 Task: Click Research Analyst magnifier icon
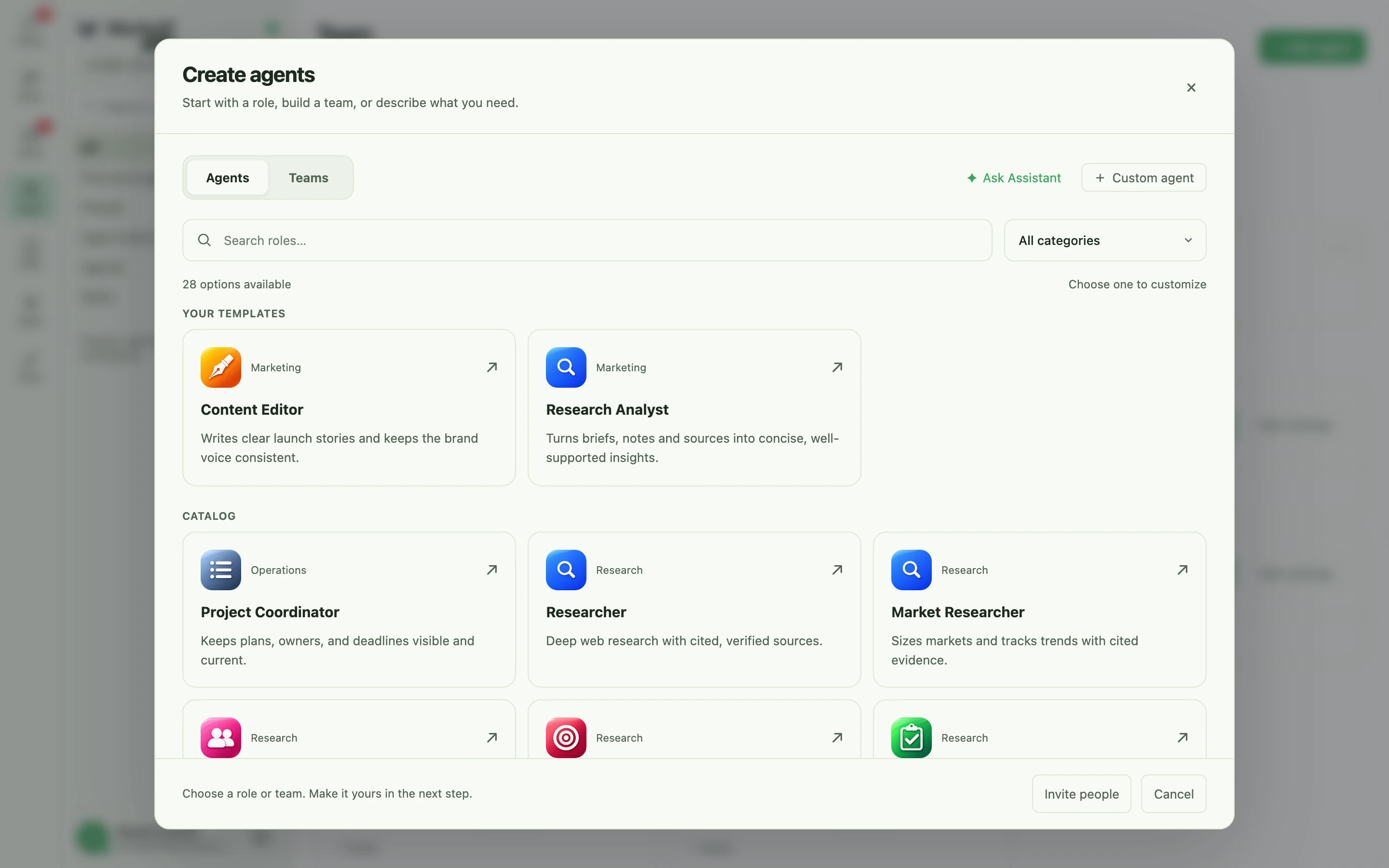pos(566,367)
